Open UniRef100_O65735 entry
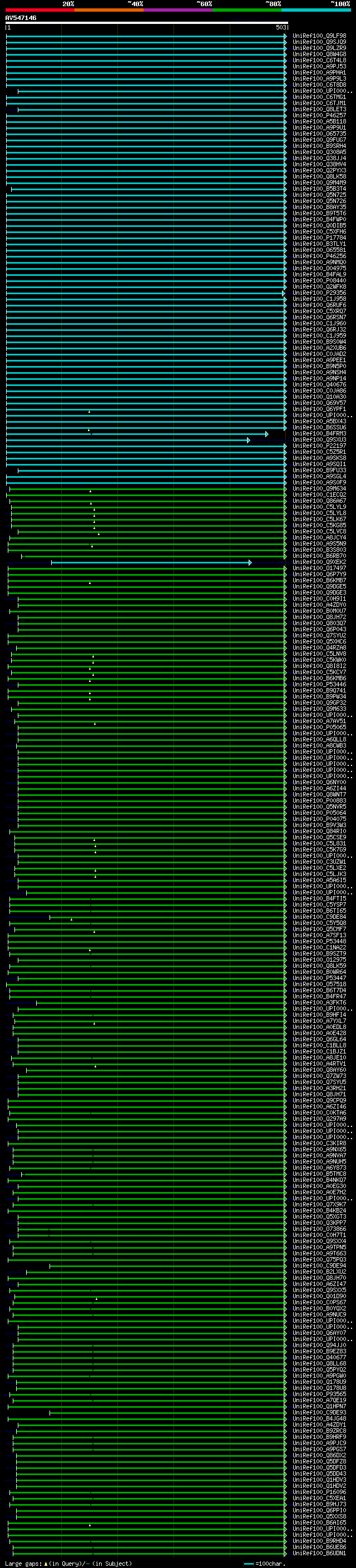Screen dimensions: 356x1568 coord(319,134)
